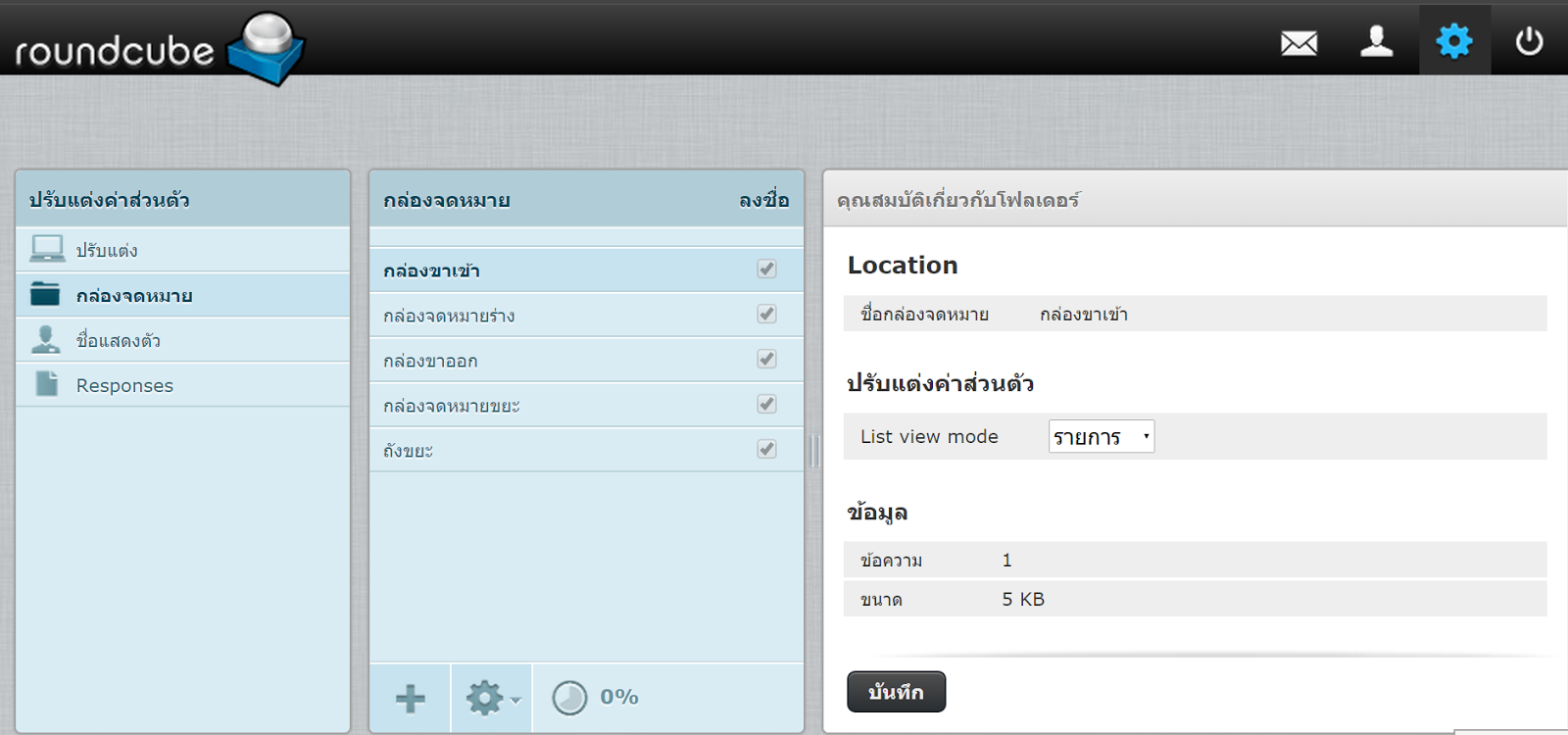Select the กล่องจดหมาย folders section

pyautogui.click(x=134, y=295)
